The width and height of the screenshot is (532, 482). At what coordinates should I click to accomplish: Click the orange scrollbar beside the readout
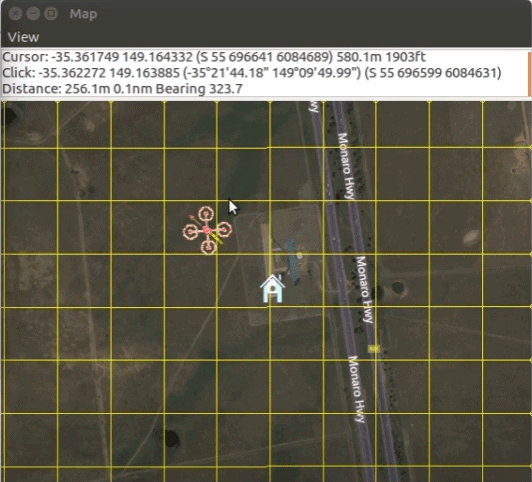(529, 74)
